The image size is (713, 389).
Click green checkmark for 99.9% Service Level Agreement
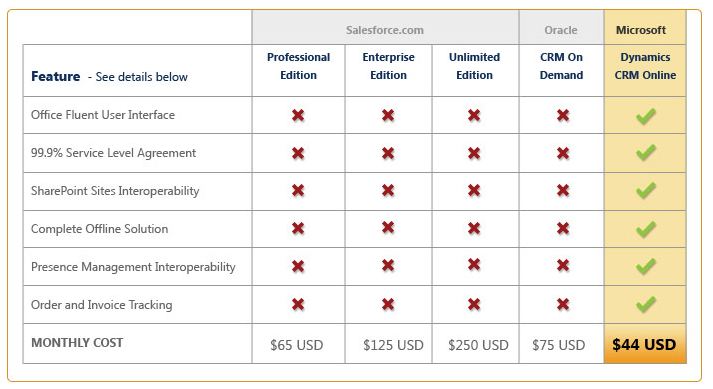pyautogui.click(x=646, y=152)
